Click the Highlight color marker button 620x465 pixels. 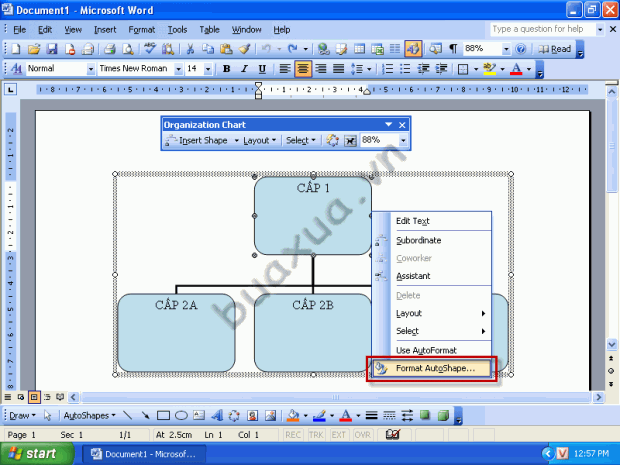(x=490, y=69)
